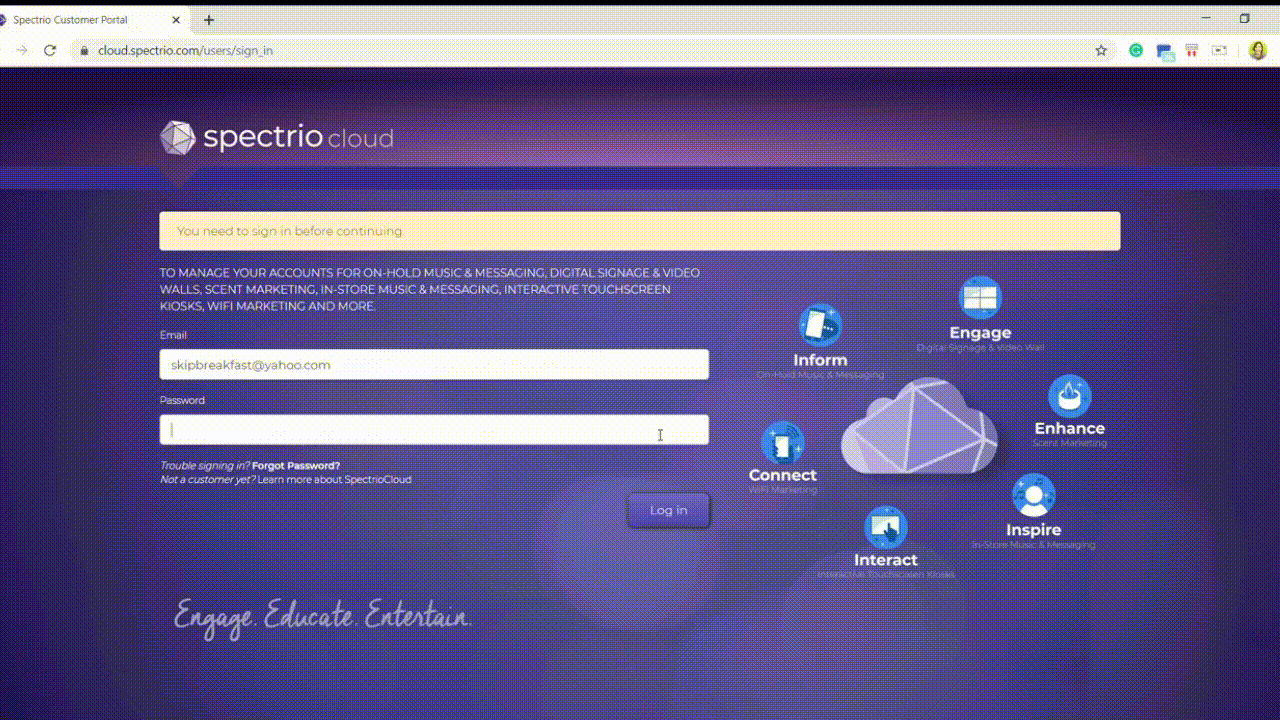
Task: Click the central cloud graphic
Action: (x=919, y=425)
